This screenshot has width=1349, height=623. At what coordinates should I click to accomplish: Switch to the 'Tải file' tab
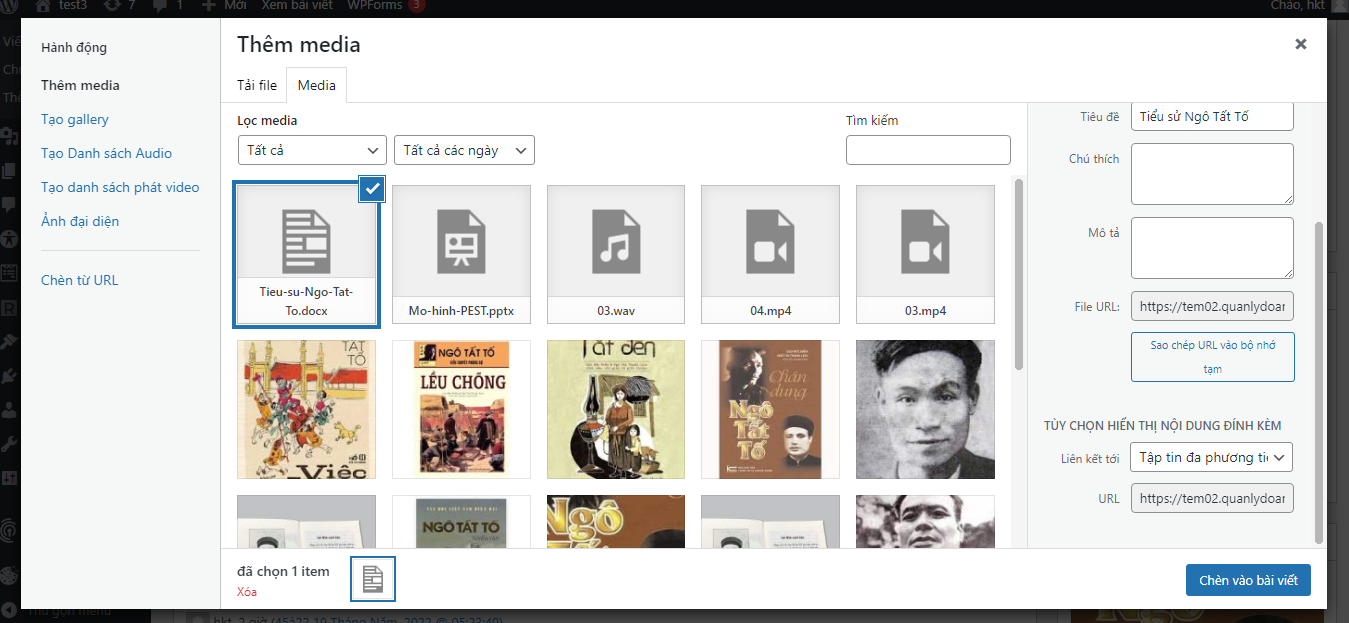tap(257, 85)
